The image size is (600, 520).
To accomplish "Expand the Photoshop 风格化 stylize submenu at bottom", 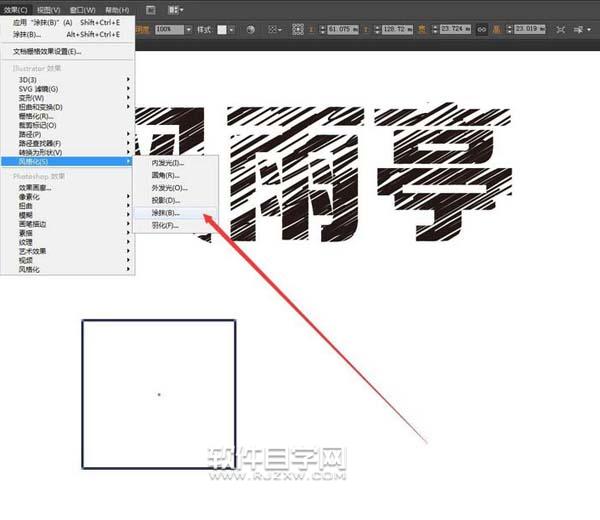I will click(67, 269).
